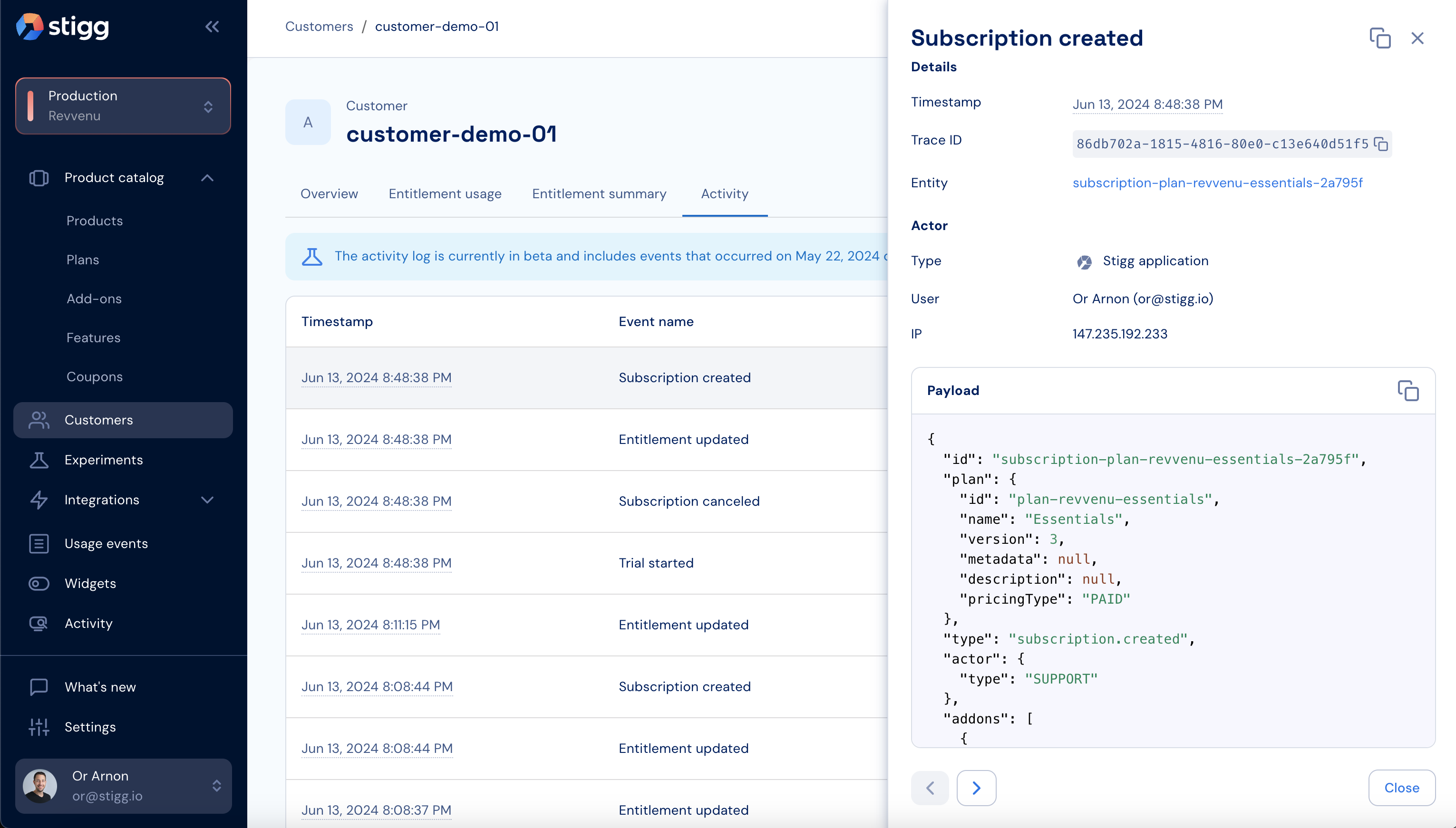The width and height of the screenshot is (1456, 828).
Task: Click the Stigg application actor icon
Action: click(1085, 261)
